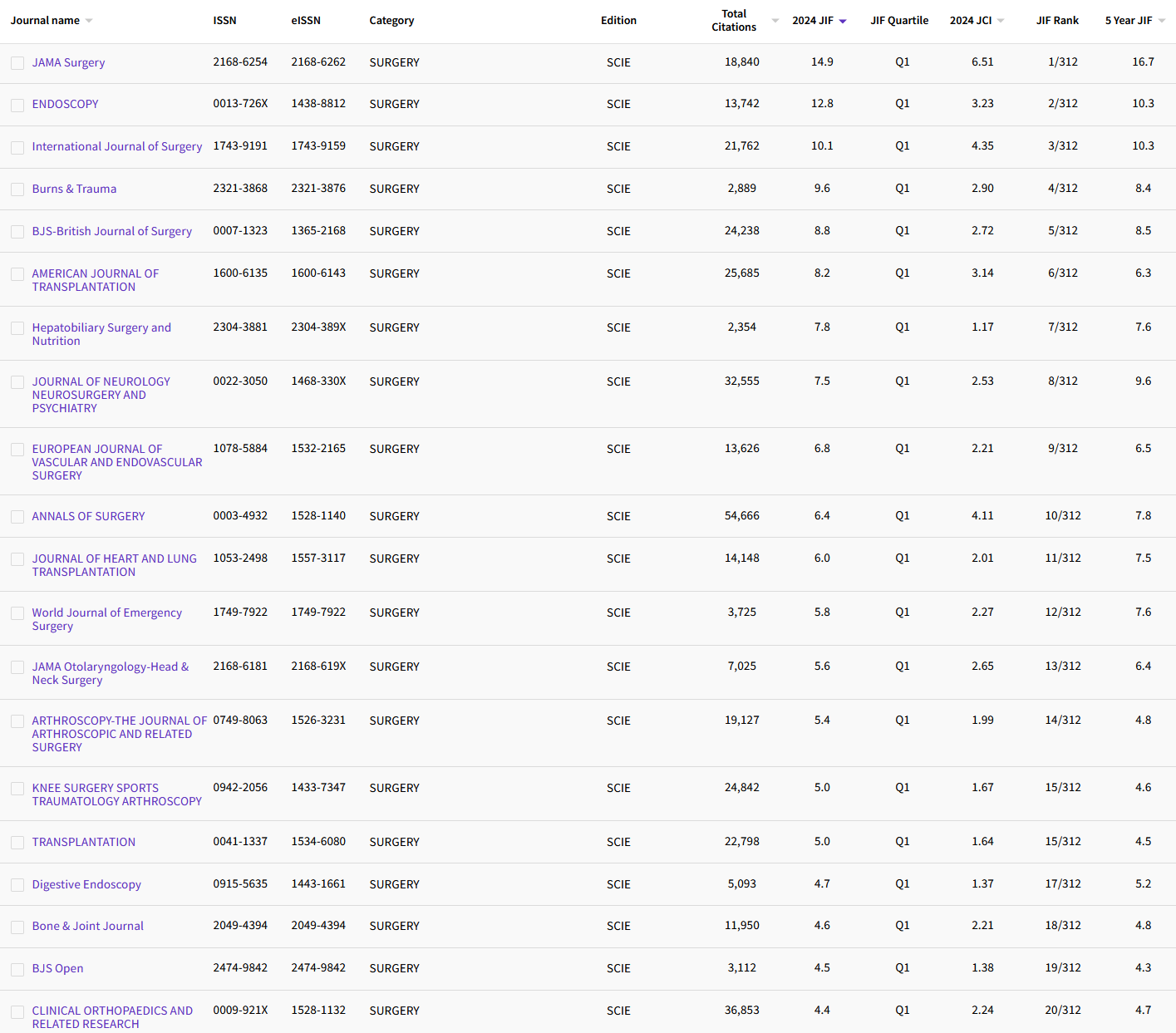
Task: Open Journal of Heart and Lung Transplantation
Action: click(115, 565)
